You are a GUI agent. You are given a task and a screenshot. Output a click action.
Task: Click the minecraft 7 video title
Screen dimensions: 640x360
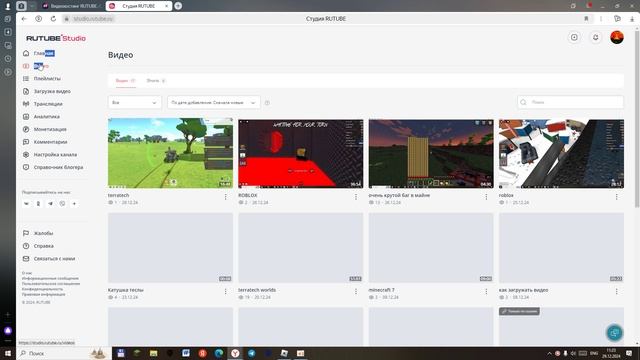click(382, 290)
